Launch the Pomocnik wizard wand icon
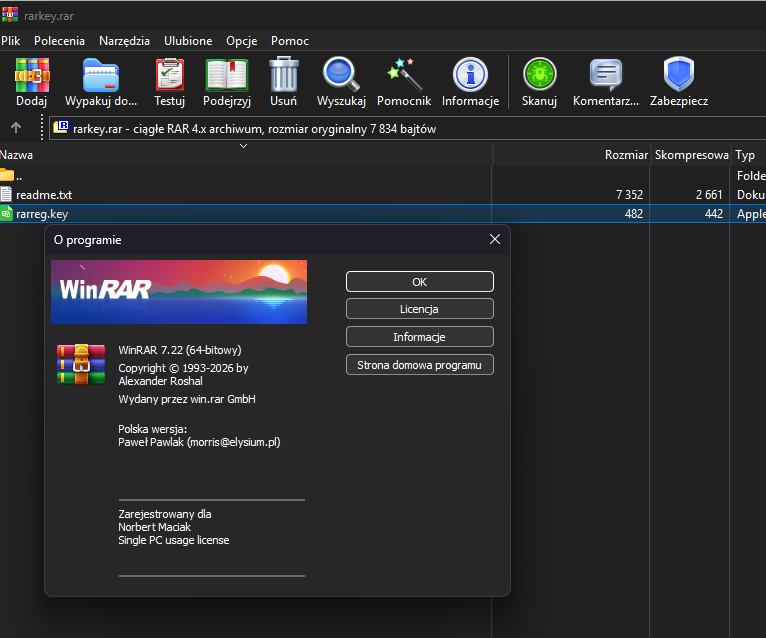766x638 pixels. (x=404, y=75)
